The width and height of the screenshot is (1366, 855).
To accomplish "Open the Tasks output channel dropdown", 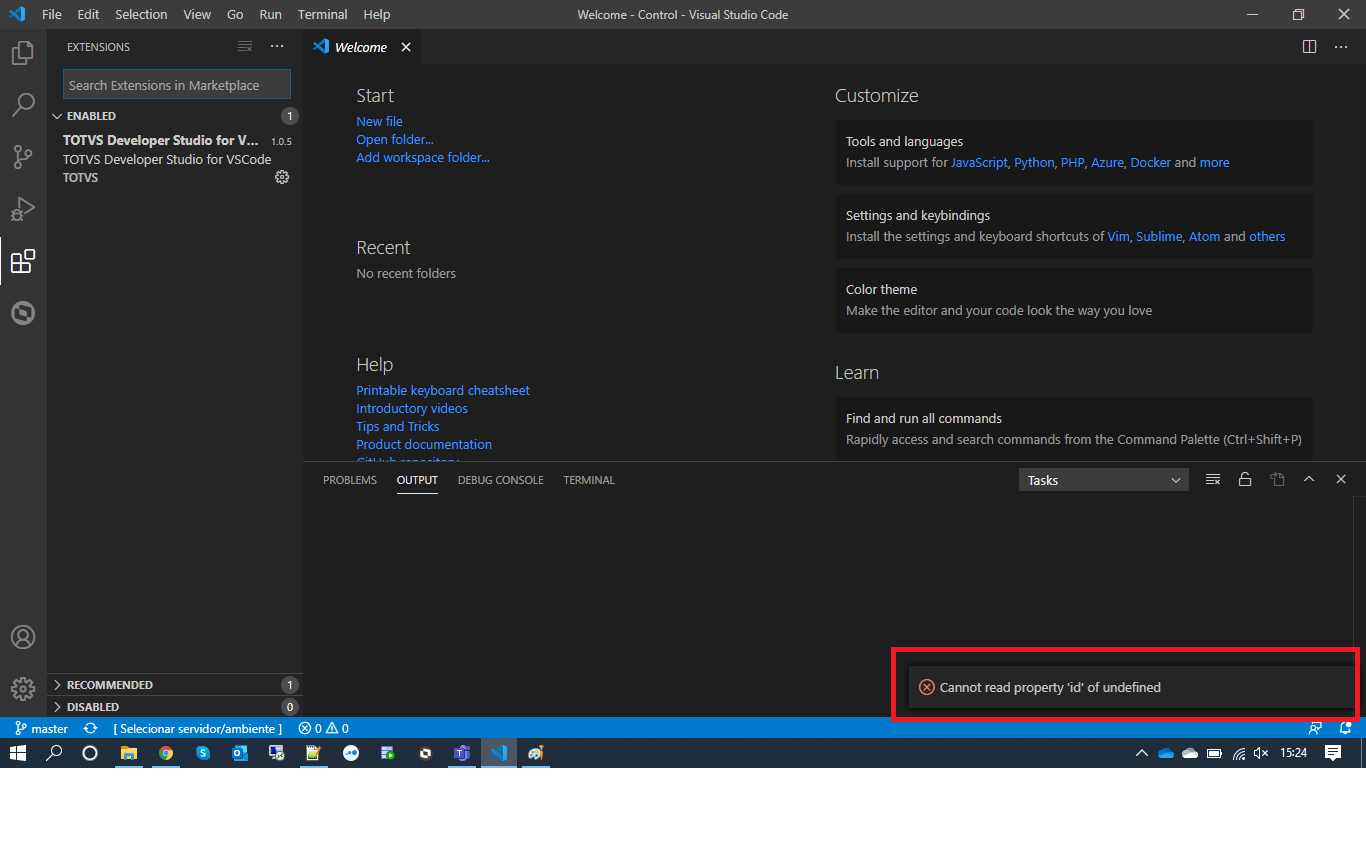I will (x=1103, y=479).
